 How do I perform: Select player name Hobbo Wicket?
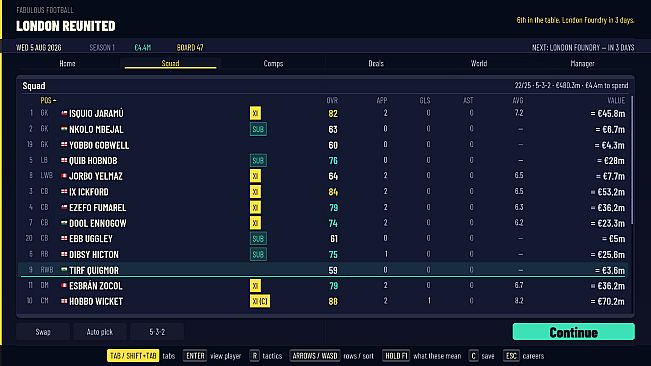tap(96, 302)
